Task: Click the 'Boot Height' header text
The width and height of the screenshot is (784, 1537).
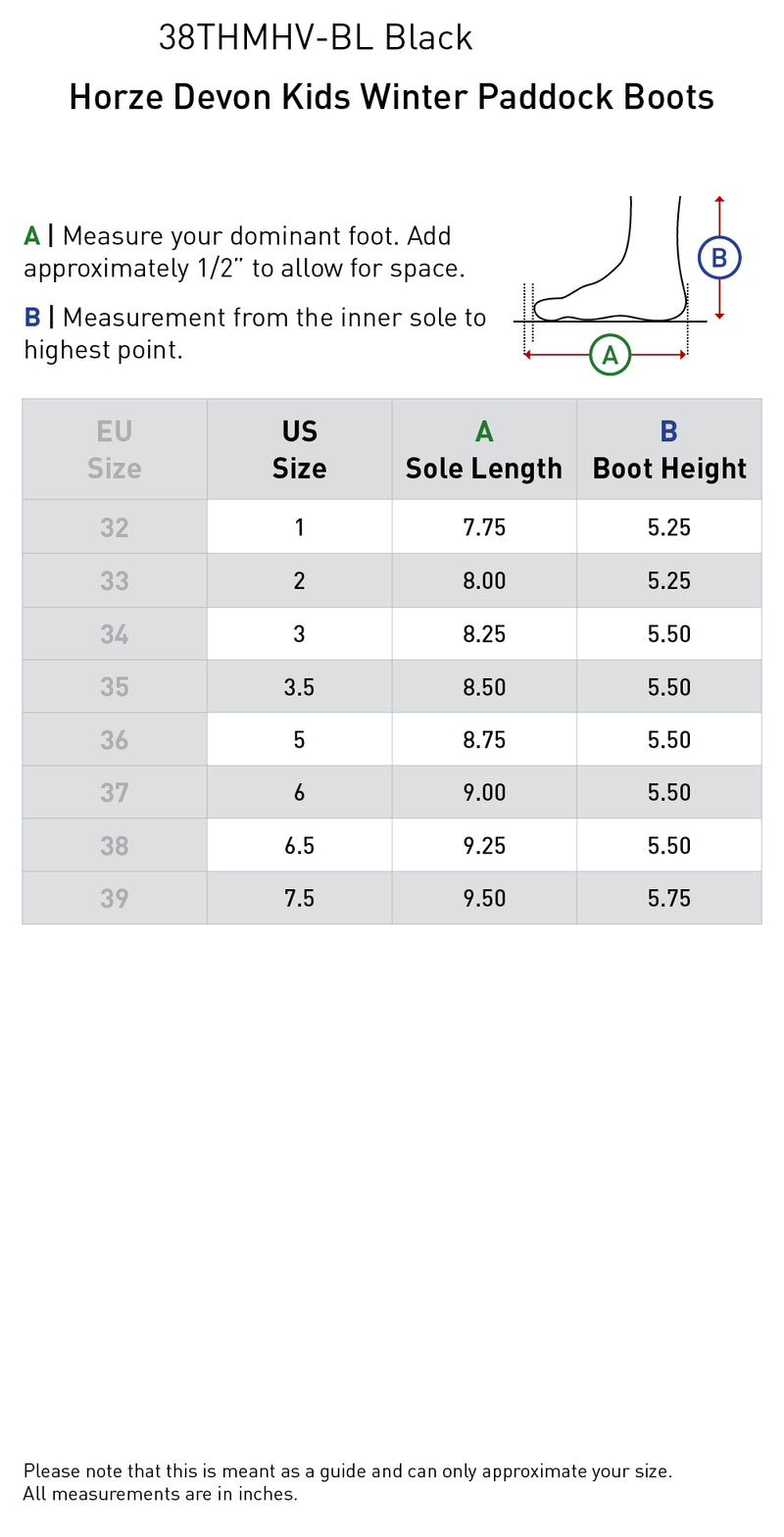Action: (668, 469)
